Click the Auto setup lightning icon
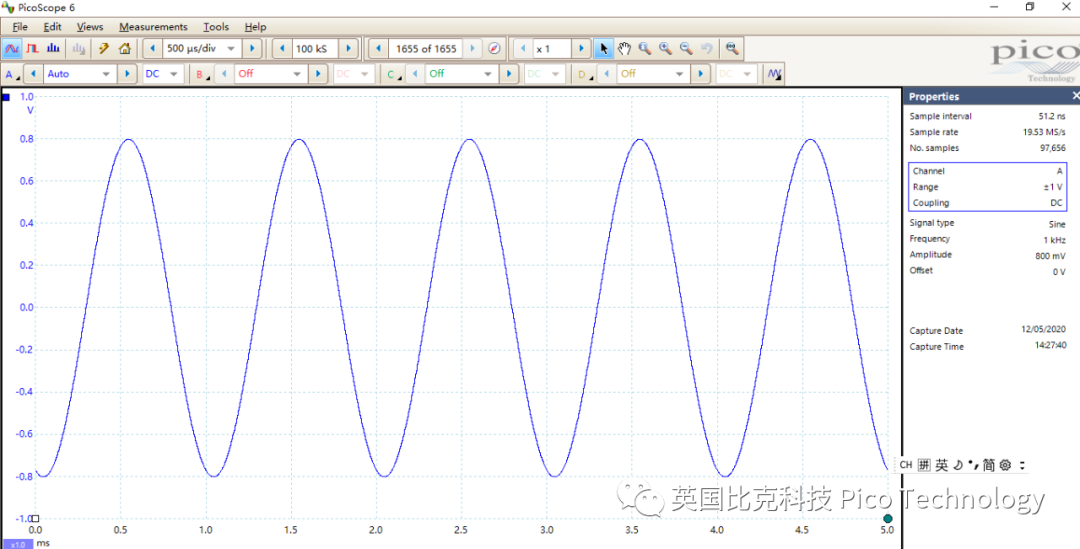This screenshot has width=1080, height=549. coord(103,49)
